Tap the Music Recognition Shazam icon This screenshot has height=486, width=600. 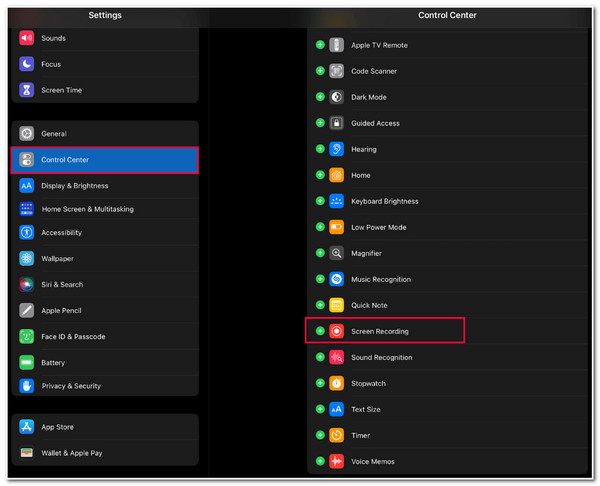point(336,279)
